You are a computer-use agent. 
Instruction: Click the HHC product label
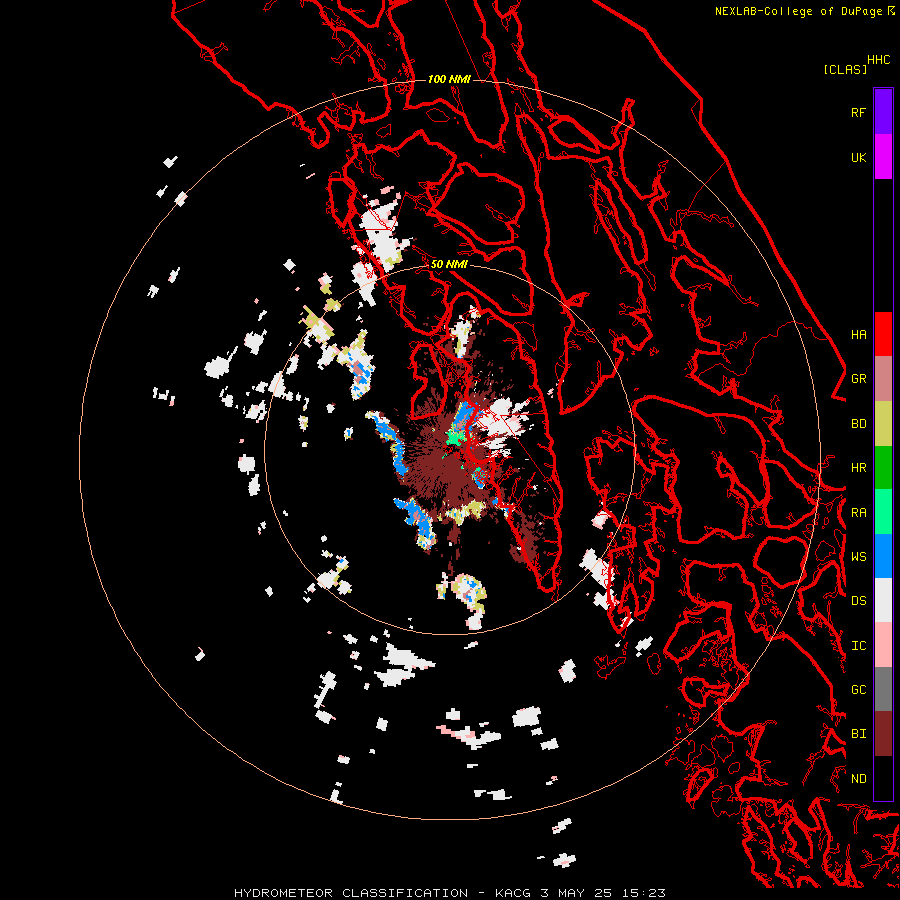coord(878,60)
